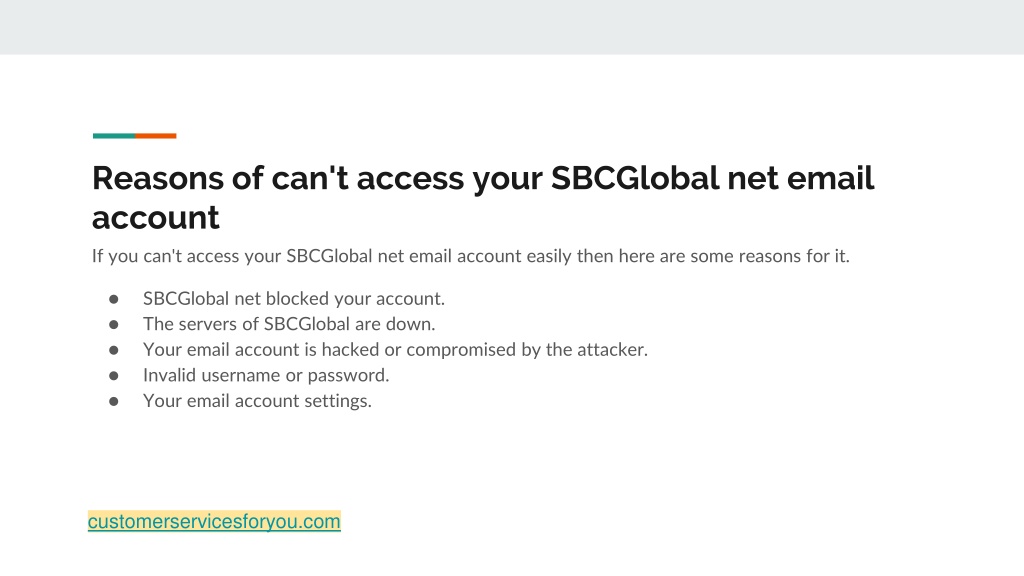Click the bullet dot before 'SBCGlobal net blocked'
This screenshot has height=576, width=1024.
(114, 299)
